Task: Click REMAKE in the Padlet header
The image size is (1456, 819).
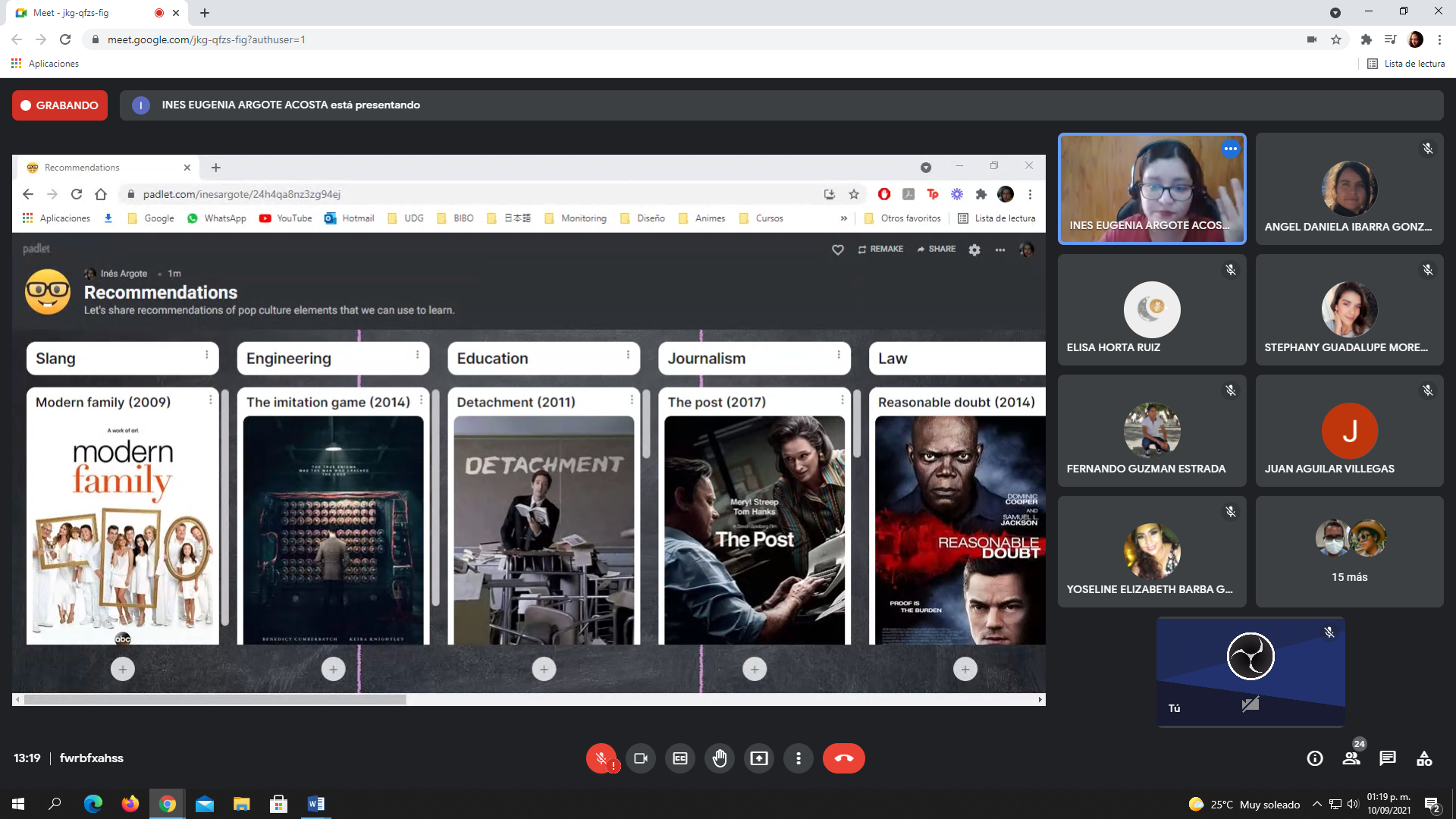Action: (x=880, y=249)
